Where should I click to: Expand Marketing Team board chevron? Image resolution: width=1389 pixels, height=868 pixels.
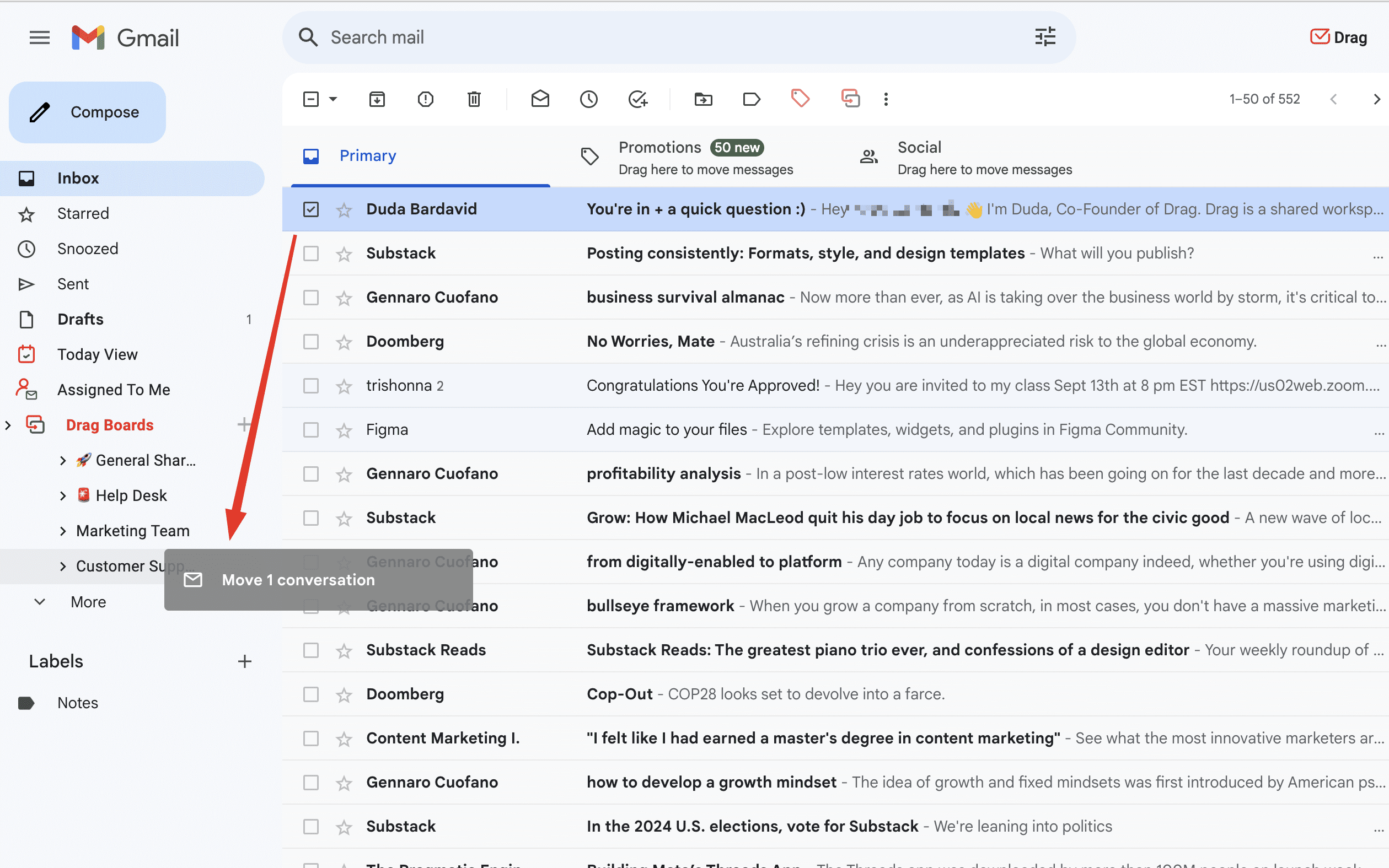point(63,531)
